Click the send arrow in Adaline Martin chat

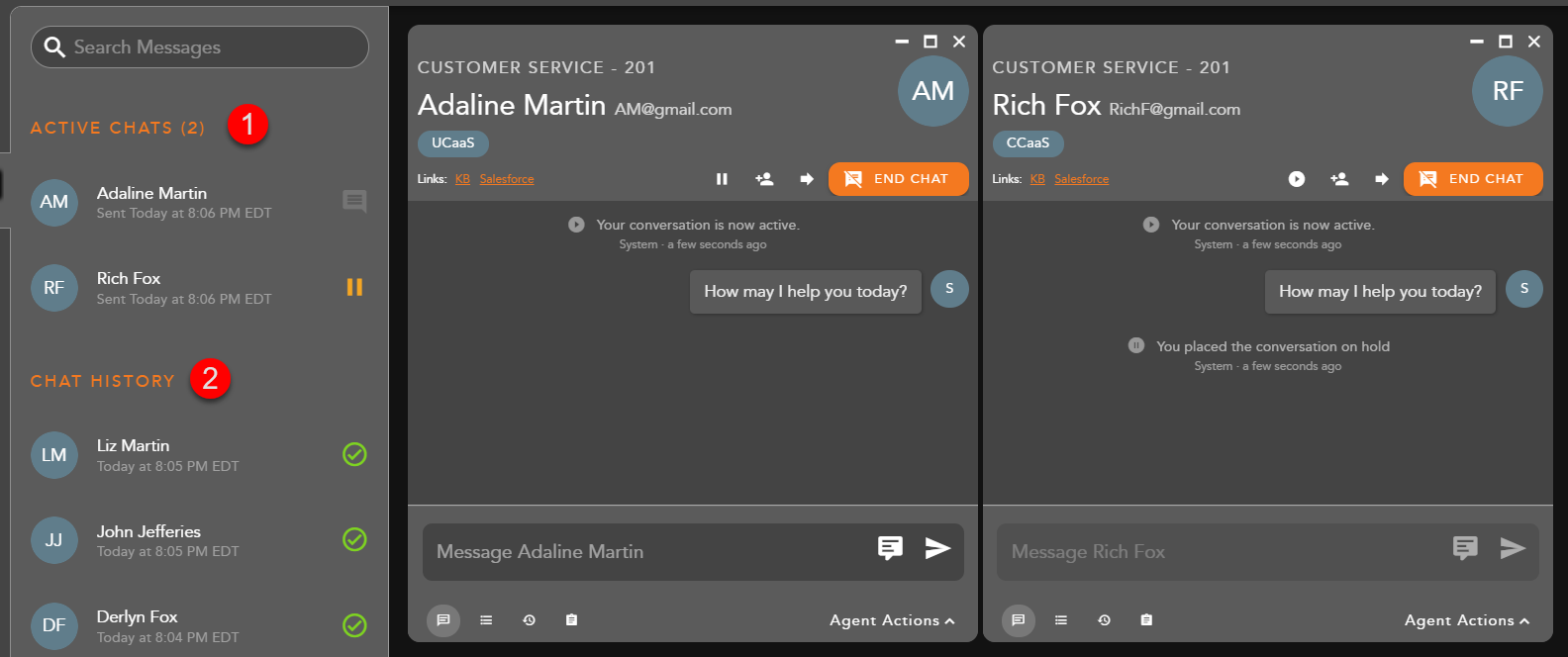(937, 548)
